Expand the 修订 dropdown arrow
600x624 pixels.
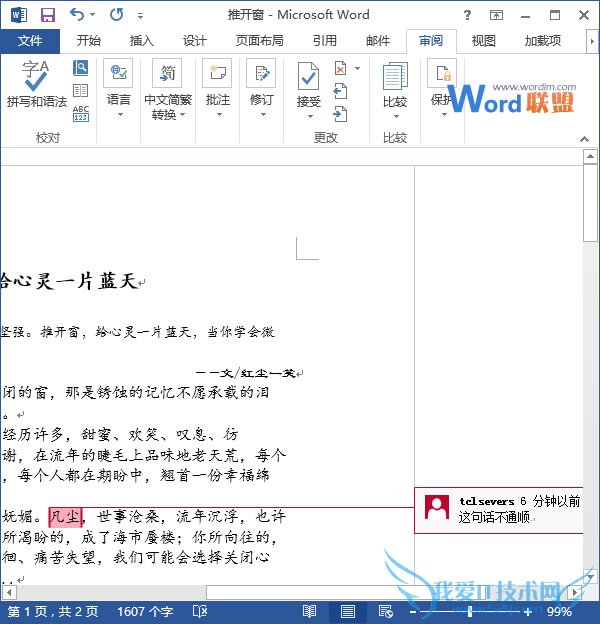coord(263,115)
